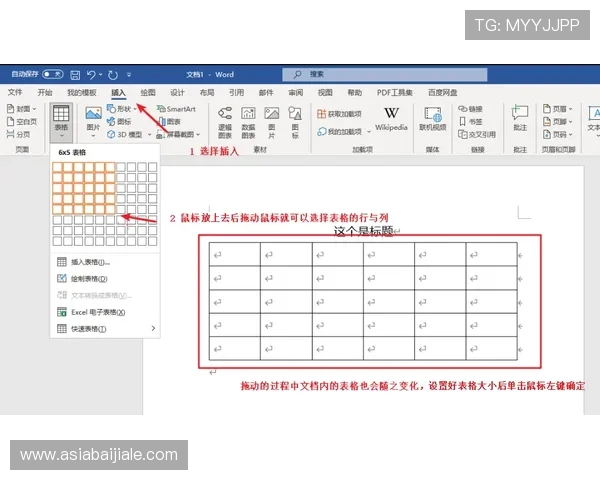Screen dimensions: 600x480
Task: Switch to the 开始 (Home) tab
Action: [45, 92]
